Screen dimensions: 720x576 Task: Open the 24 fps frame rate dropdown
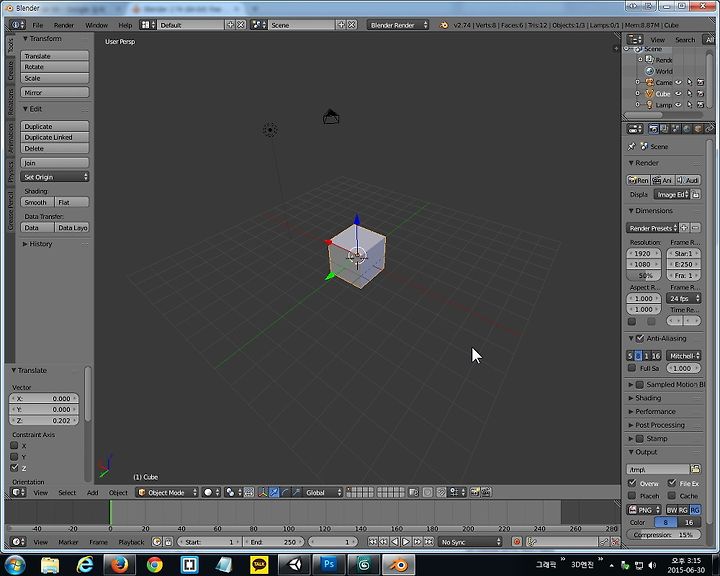[x=684, y=299]
